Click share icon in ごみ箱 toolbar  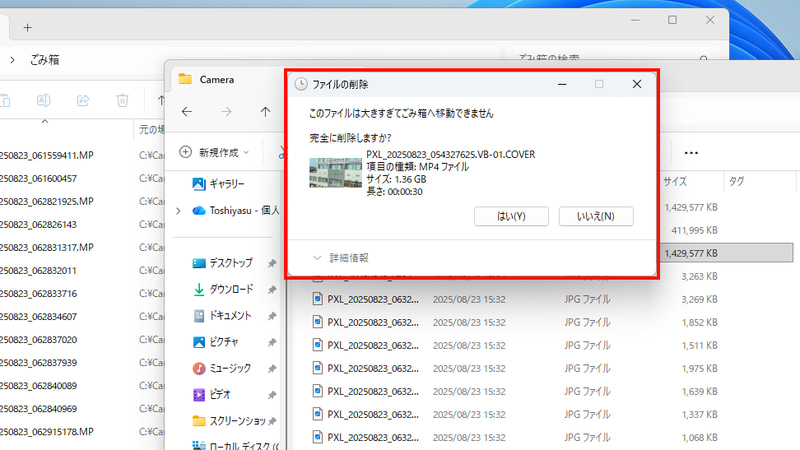click(x=83, y=100)
